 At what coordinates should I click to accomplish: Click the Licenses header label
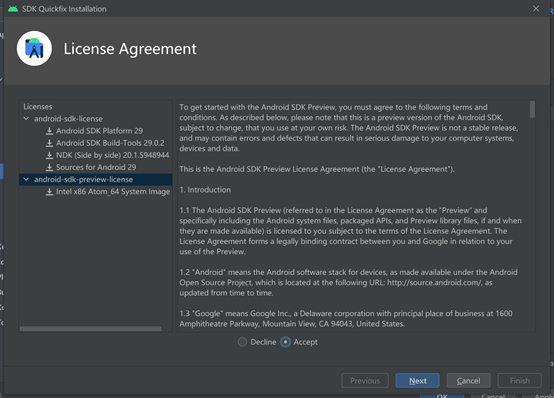point(38,107)
